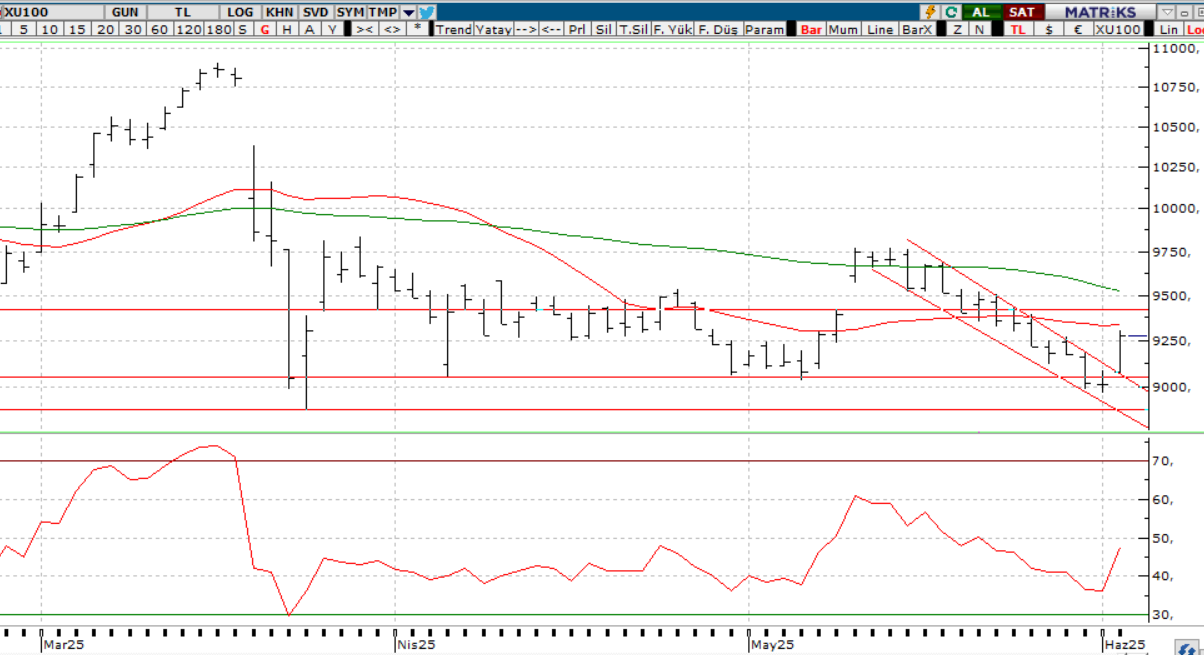Select the 30-minute timeframe
The width and height of the screenshot is (1204, 655).
coord(132,30)
